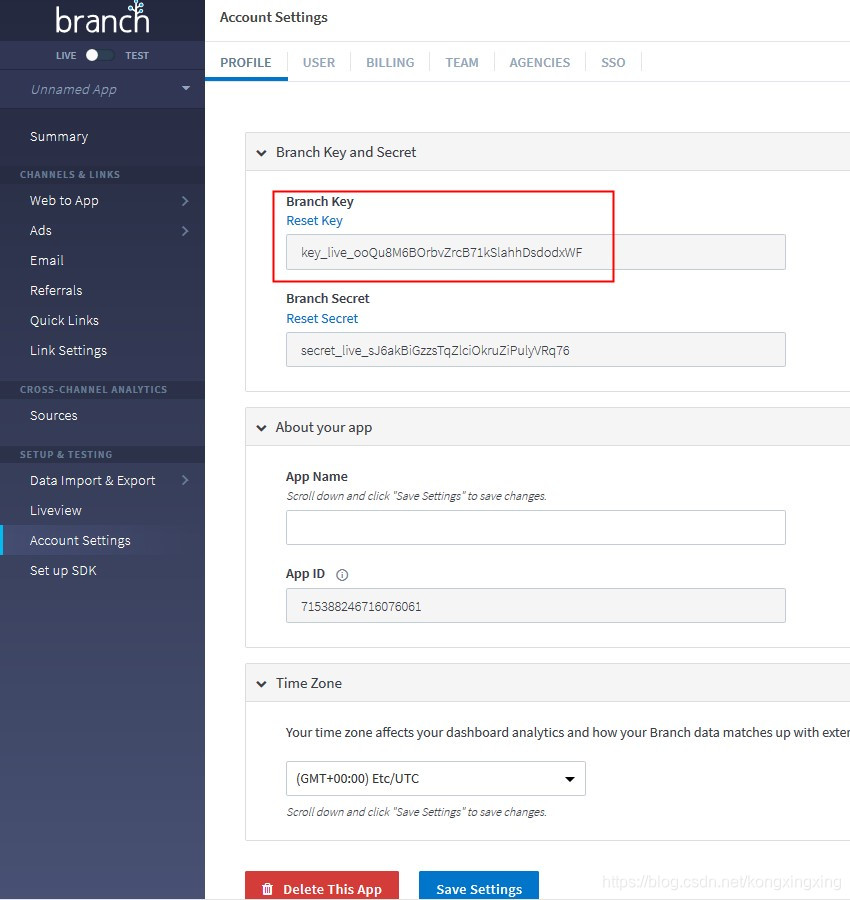Viewport: 850px width, 900px height.
Task: Open the time zone dropdown (GMT+00:00) Etc/UTC
Action: pos(436,778)
